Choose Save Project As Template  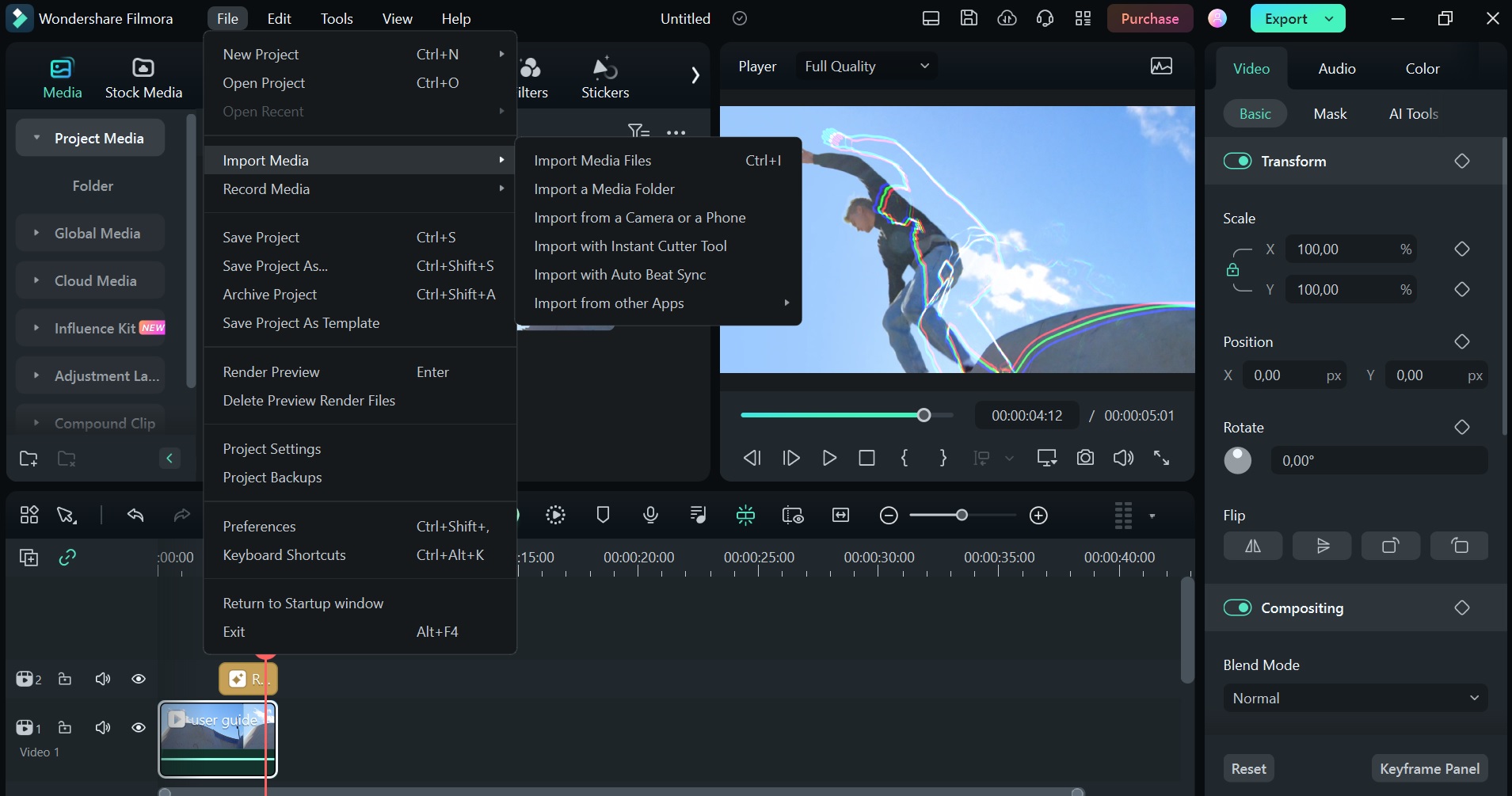pos(360,323)
